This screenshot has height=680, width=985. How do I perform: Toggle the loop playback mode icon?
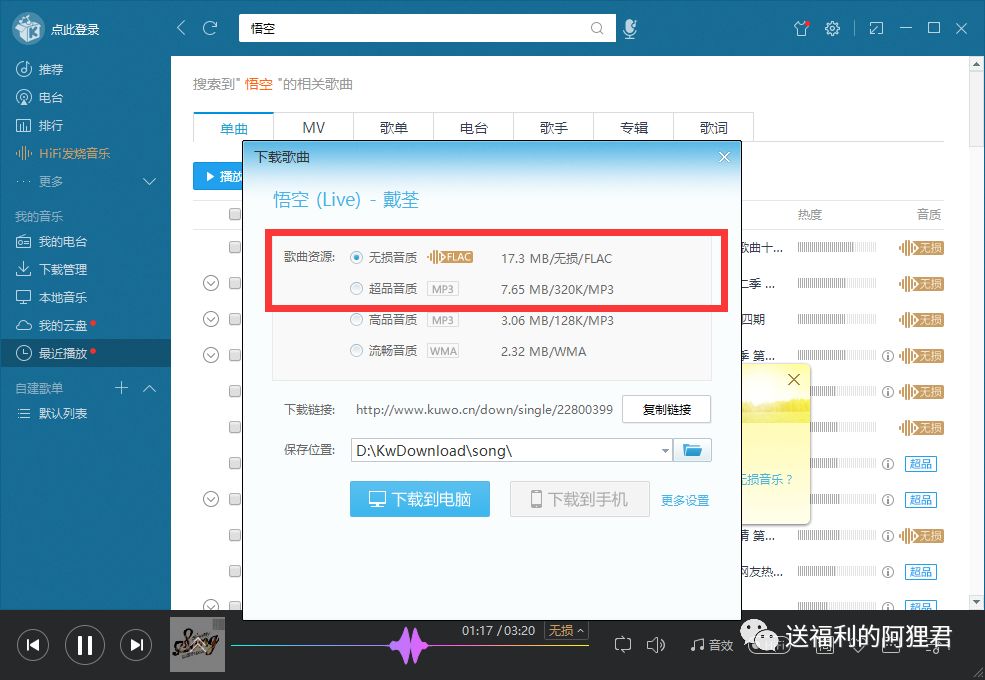(x=623, y=645)
